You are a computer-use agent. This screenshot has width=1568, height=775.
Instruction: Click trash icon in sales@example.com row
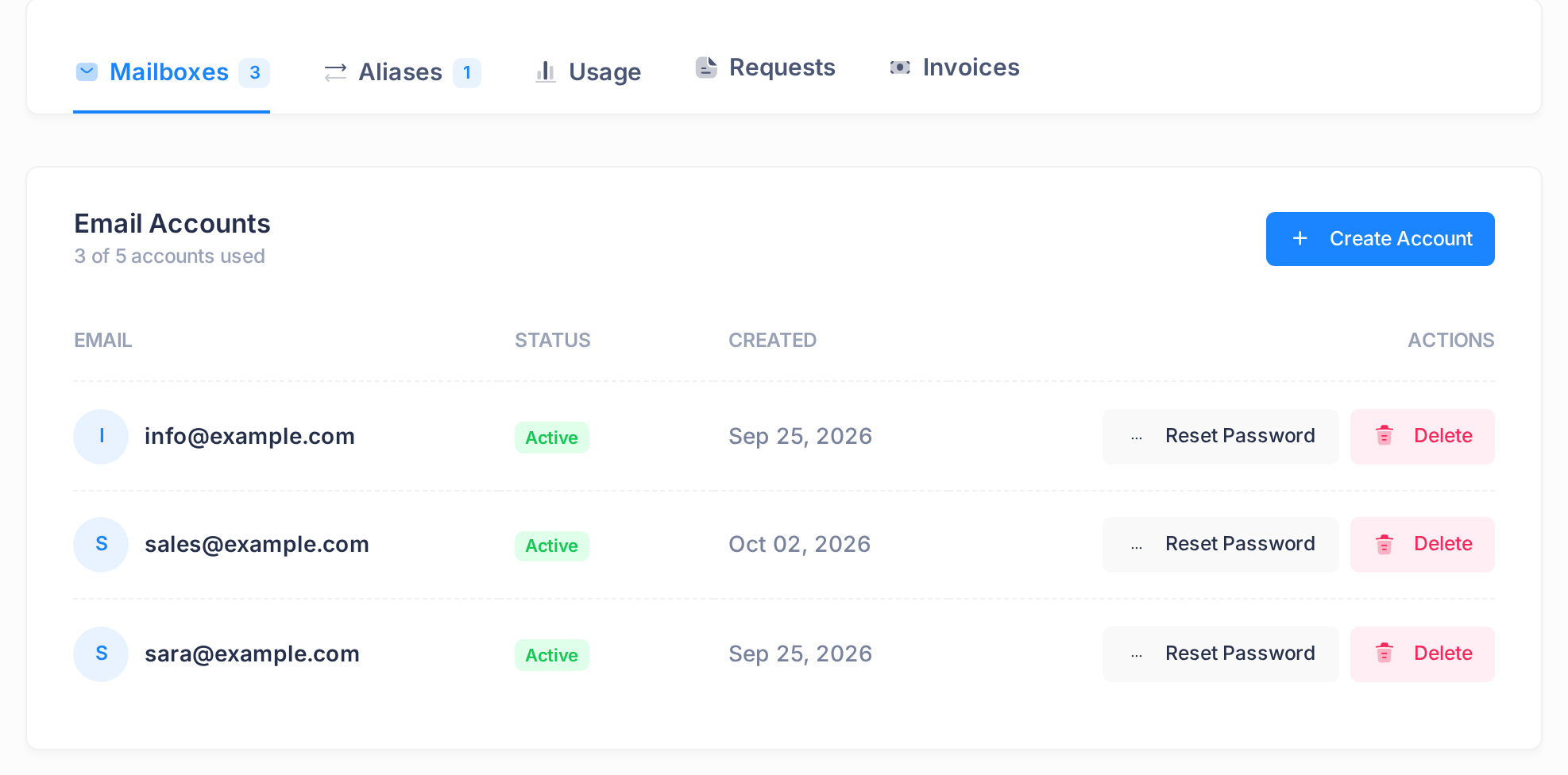(x=1385, y=544)
